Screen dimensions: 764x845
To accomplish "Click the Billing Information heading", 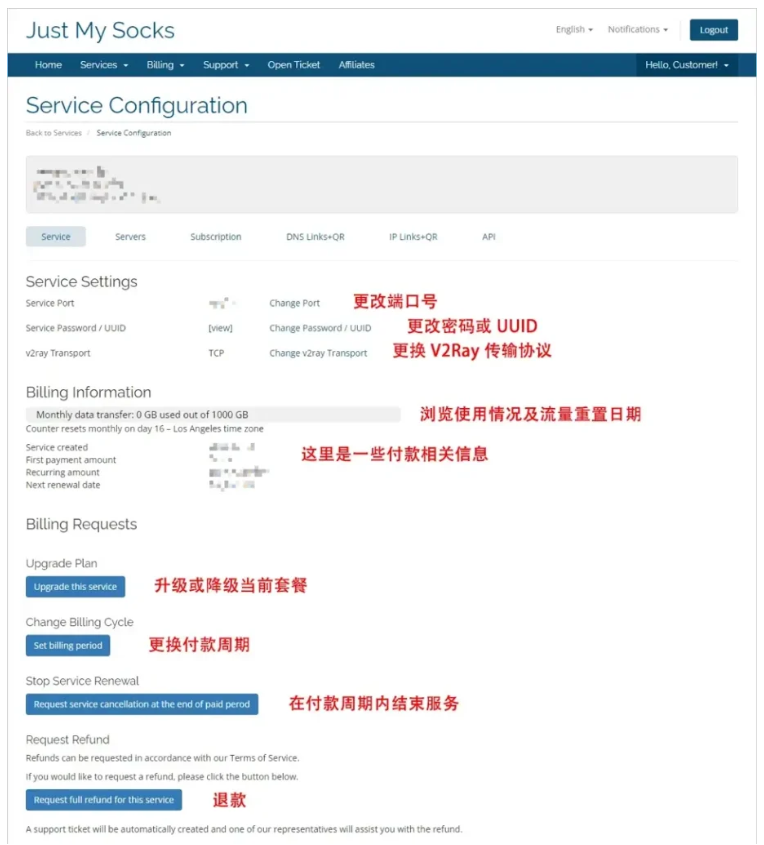I will pyautogui.click(x=88, y=392).
